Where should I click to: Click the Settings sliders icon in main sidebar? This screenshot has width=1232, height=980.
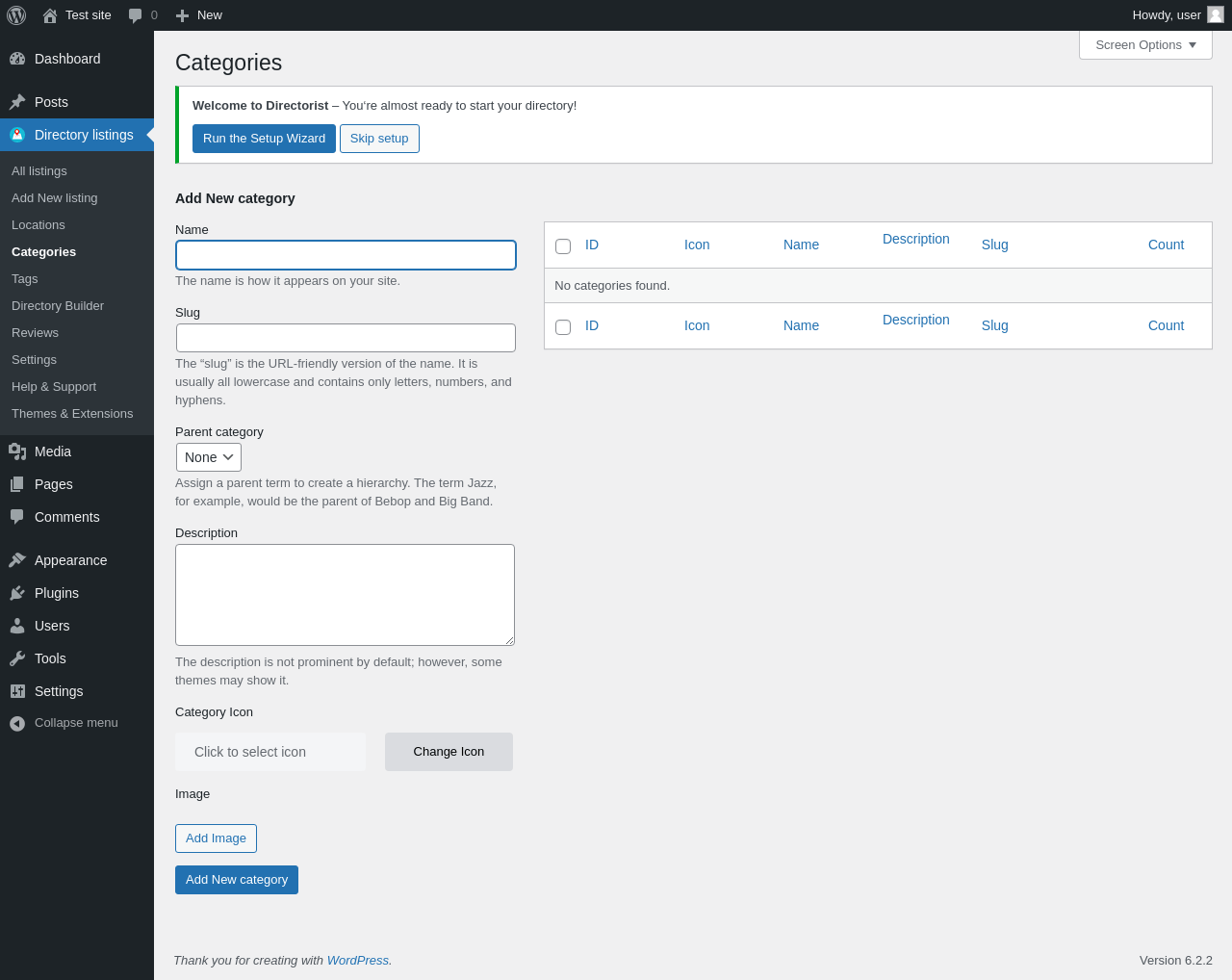coord(17,691)
